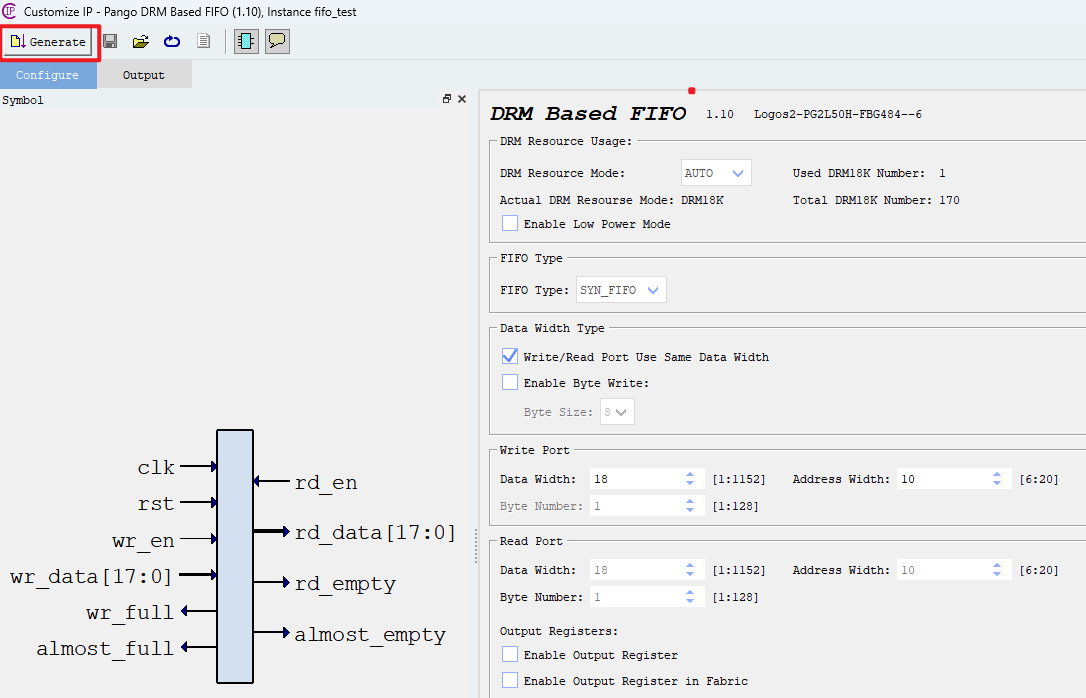Change the FIFO Type selection
1086x698 pixels.
(x=621, y=289)
